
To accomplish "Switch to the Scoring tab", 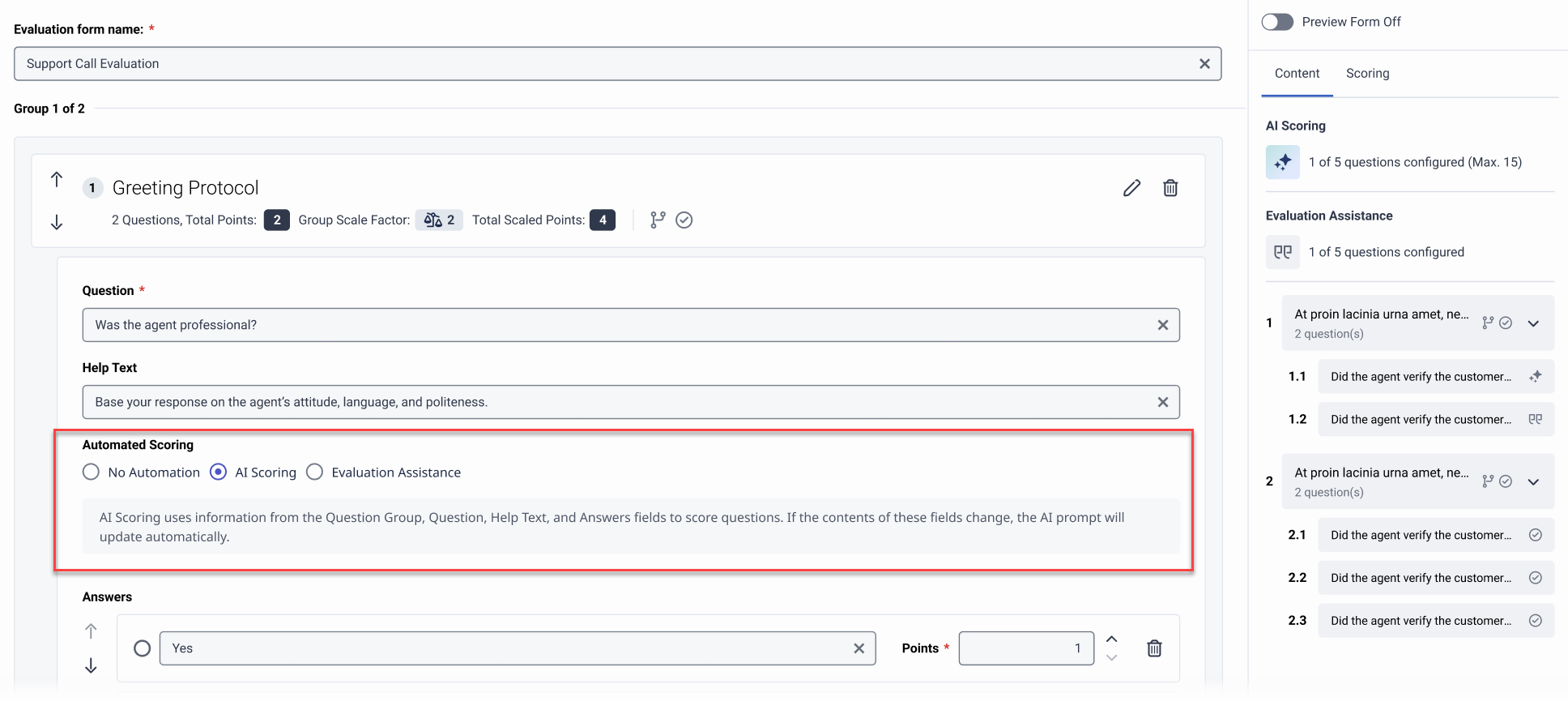I will click(1367, 74).
